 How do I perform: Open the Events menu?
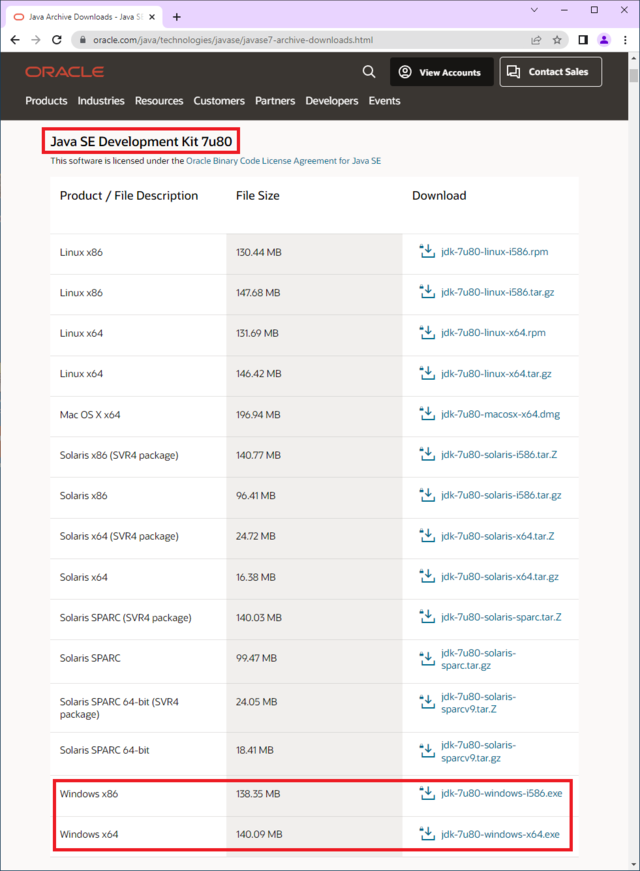point(384,101)
